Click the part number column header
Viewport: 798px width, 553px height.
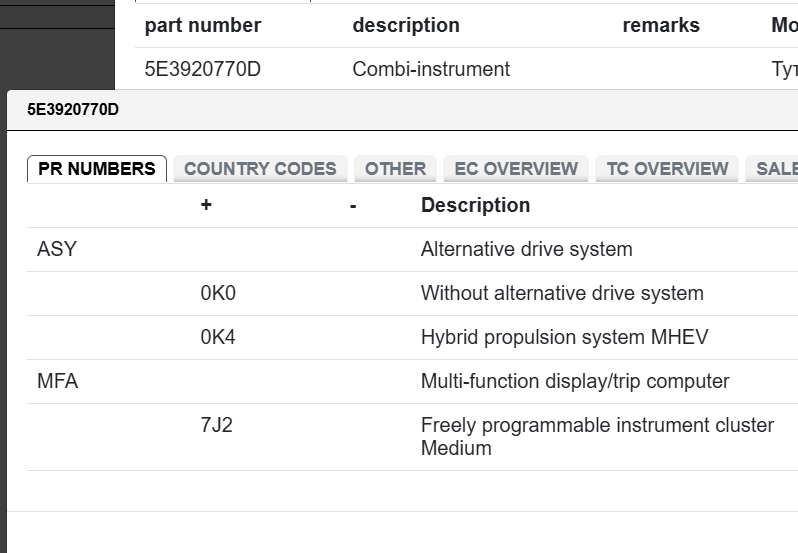click(x=203, y=26)
